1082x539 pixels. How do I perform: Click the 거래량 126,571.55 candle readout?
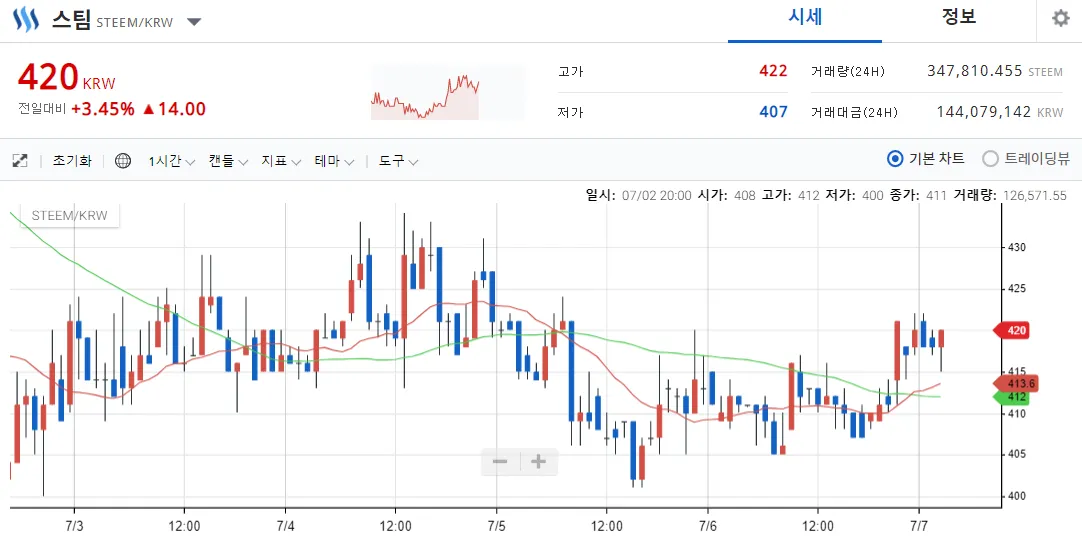(1010, 195)
